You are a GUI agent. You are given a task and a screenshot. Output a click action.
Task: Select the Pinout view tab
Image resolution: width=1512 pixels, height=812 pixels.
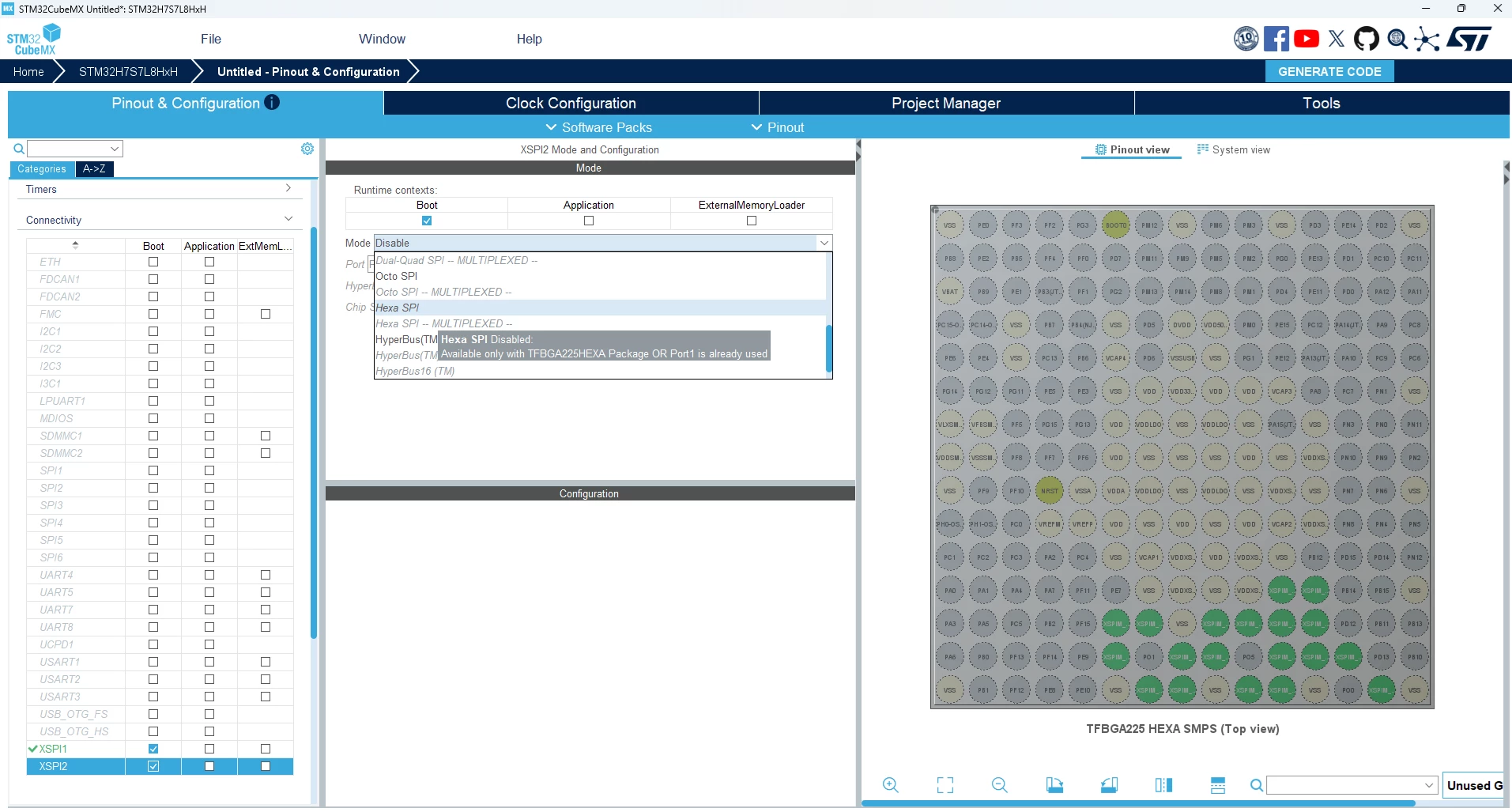[1132, 149]
